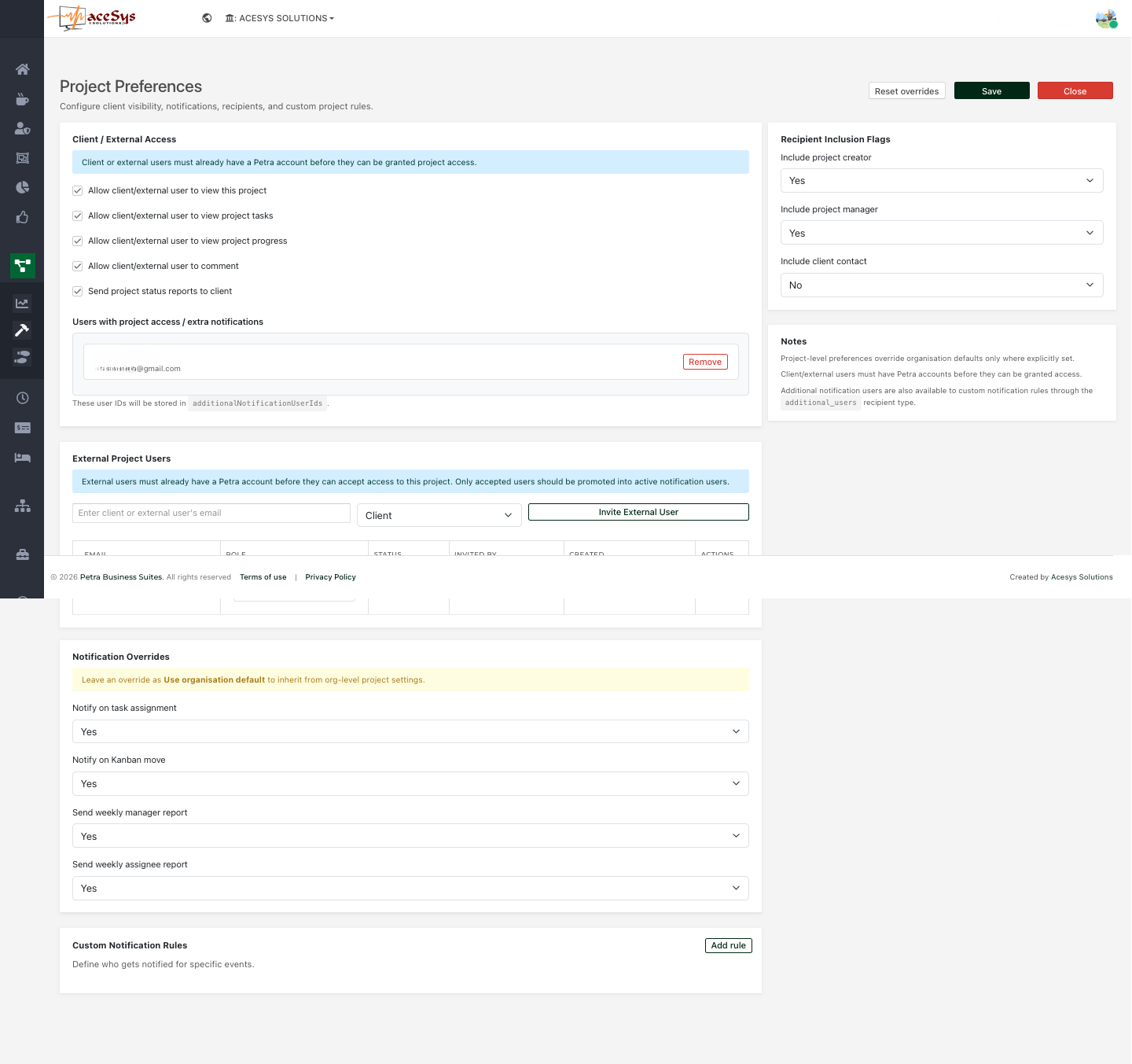Image resolution: width=1132 pixels, height=1064 pixels.
Task: Open the hammer tools sidebar icon
Action: [x=22, y=330]
